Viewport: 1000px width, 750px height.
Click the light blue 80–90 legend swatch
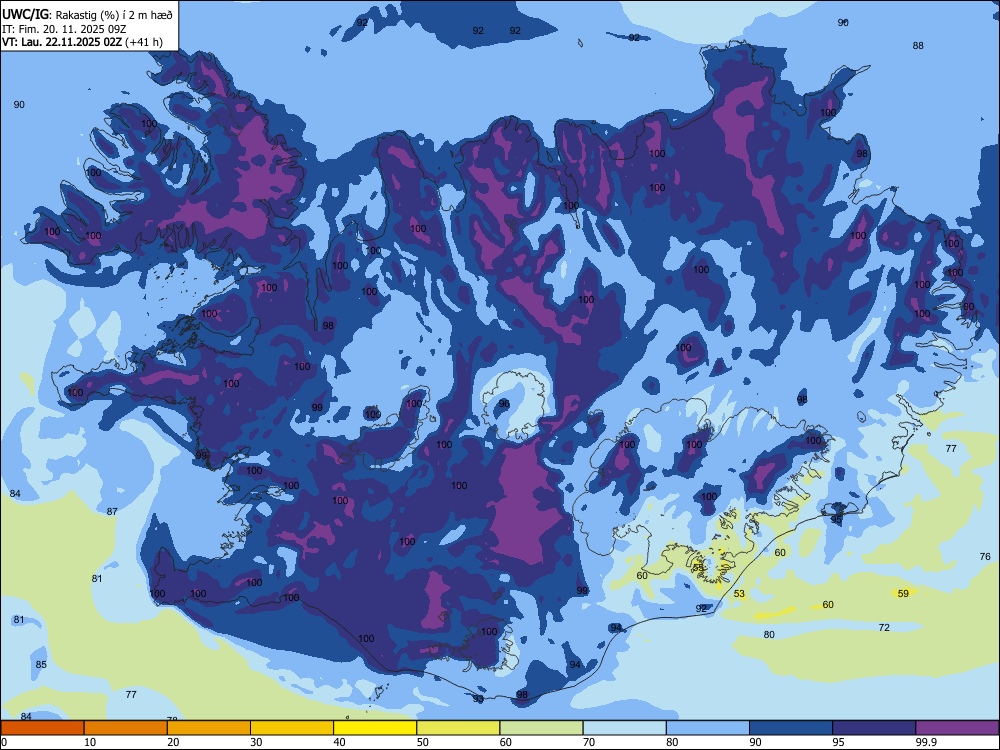click(x=708, y=728)
